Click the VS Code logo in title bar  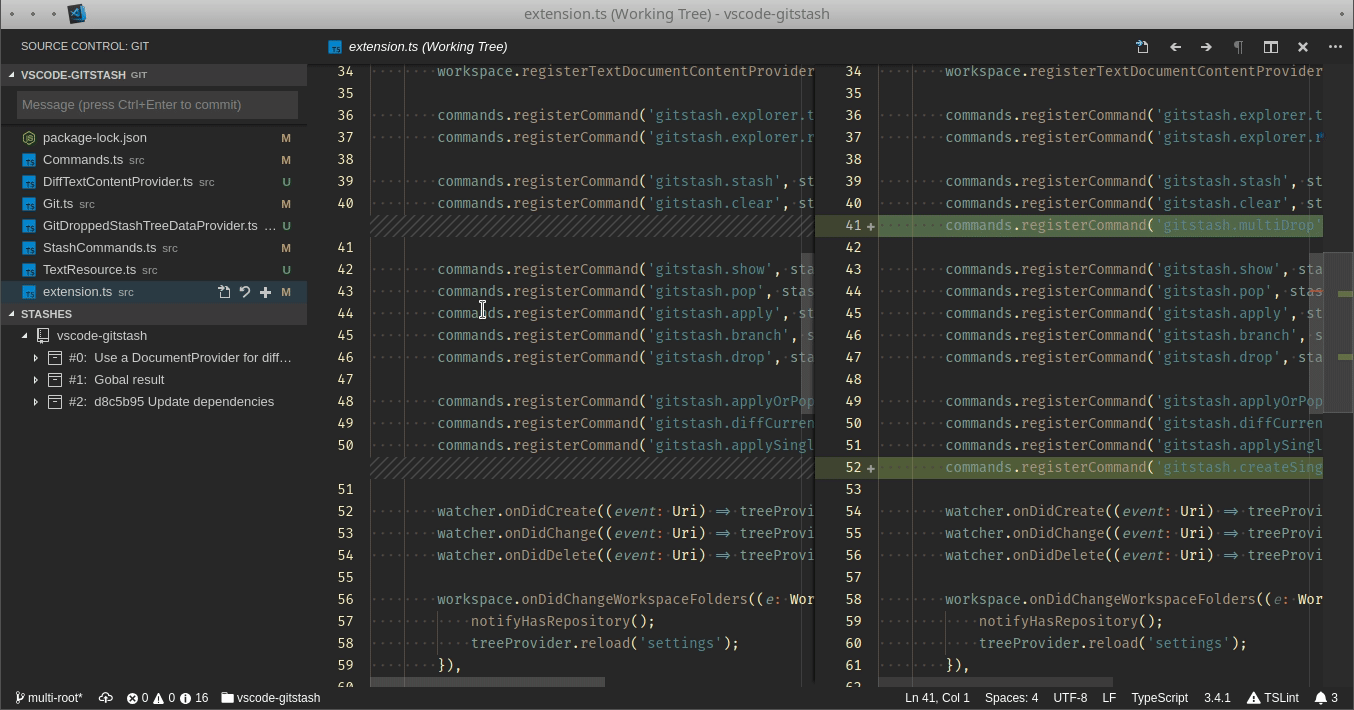[77, 14]
